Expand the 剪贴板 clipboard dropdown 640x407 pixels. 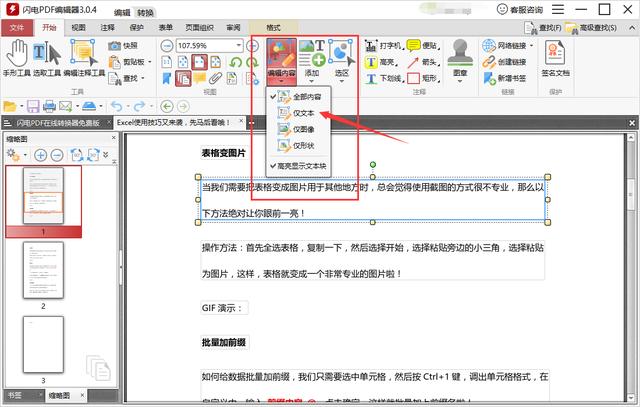150,62
